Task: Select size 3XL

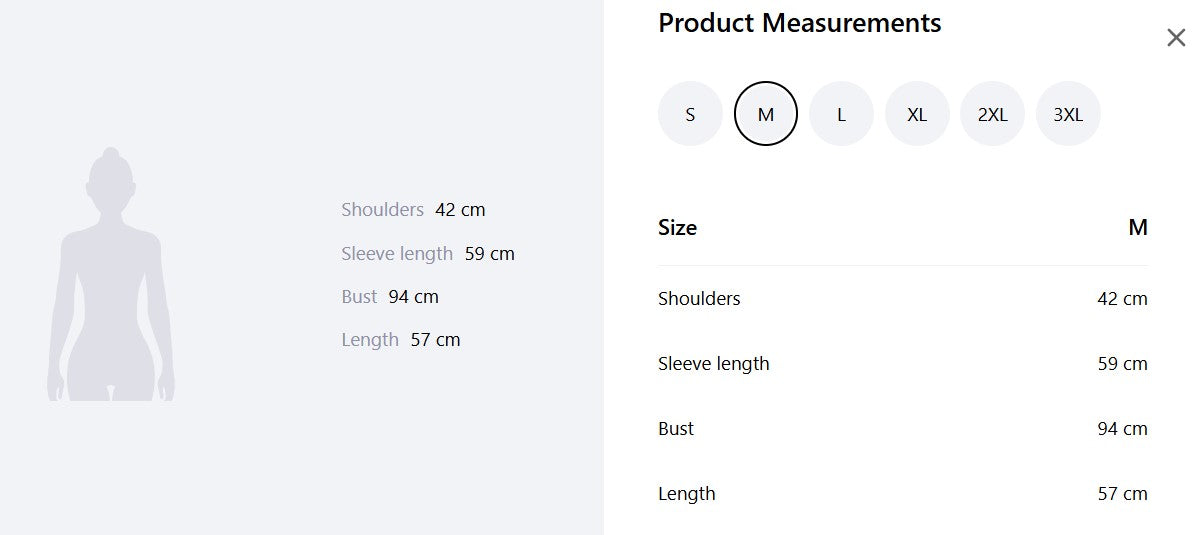Action: click(1068, 114)
